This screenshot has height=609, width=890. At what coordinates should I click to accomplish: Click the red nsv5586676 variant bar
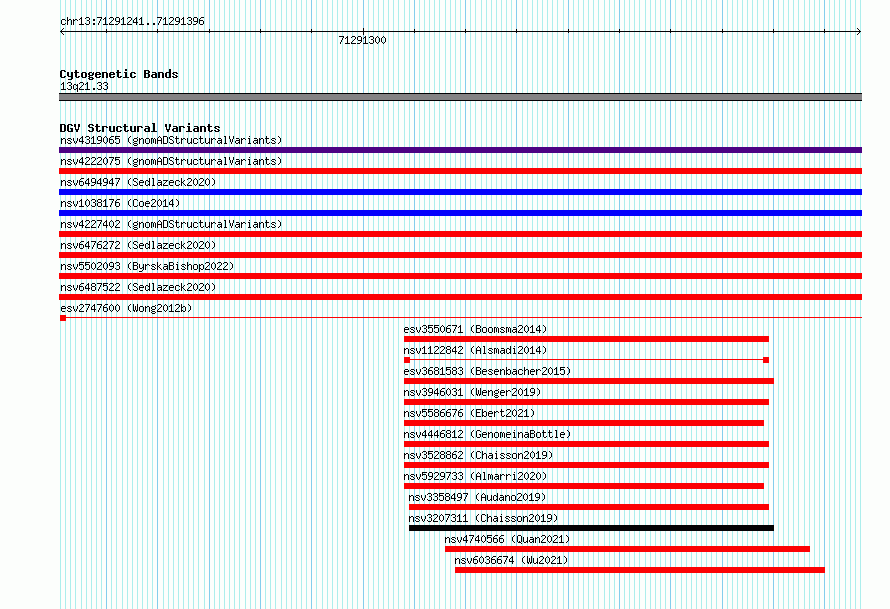583,423
